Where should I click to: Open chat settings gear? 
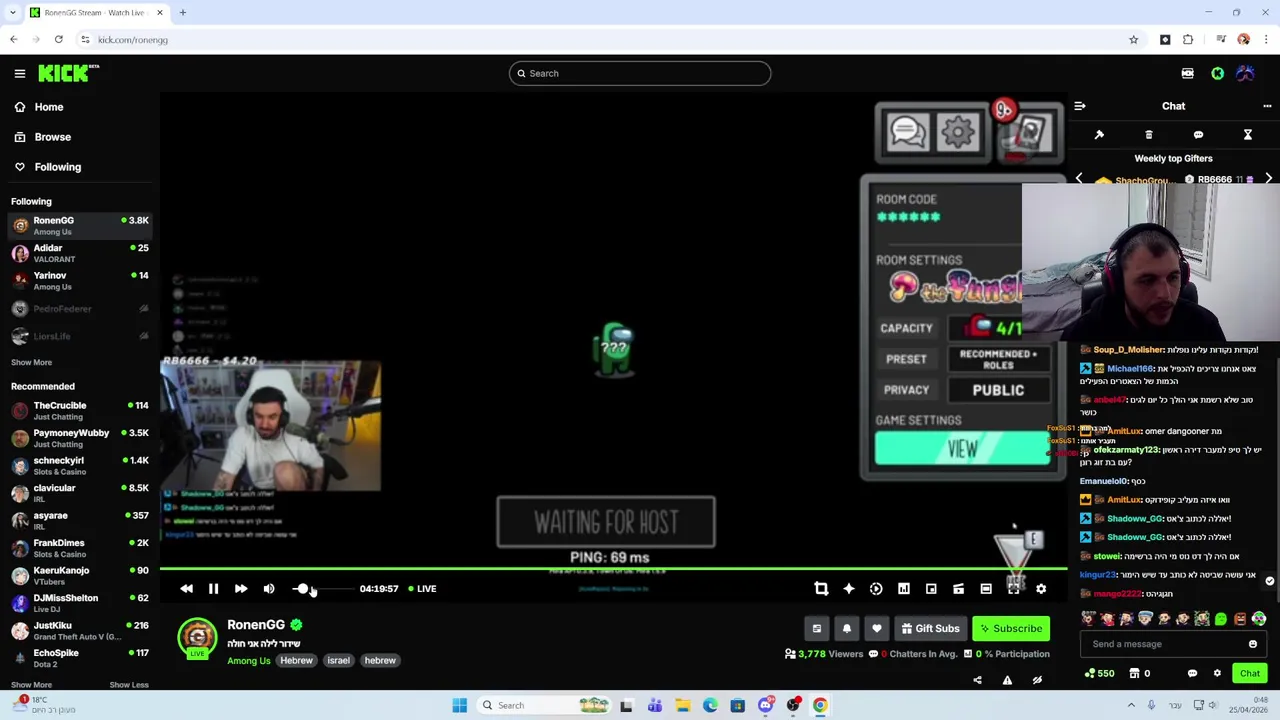1217,674
